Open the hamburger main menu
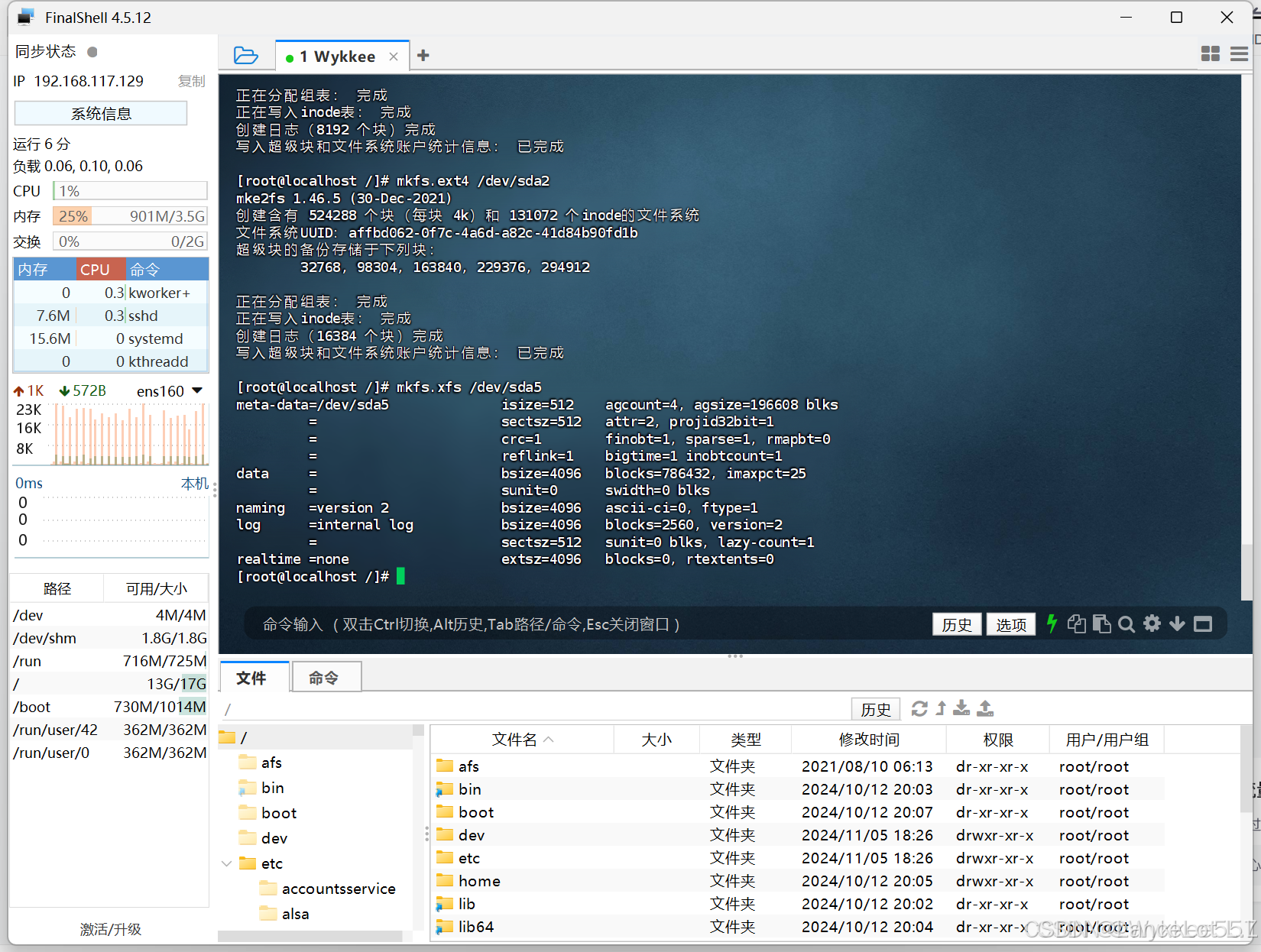Viewport: 1261px width, 952px height. tap(1239, 53)
